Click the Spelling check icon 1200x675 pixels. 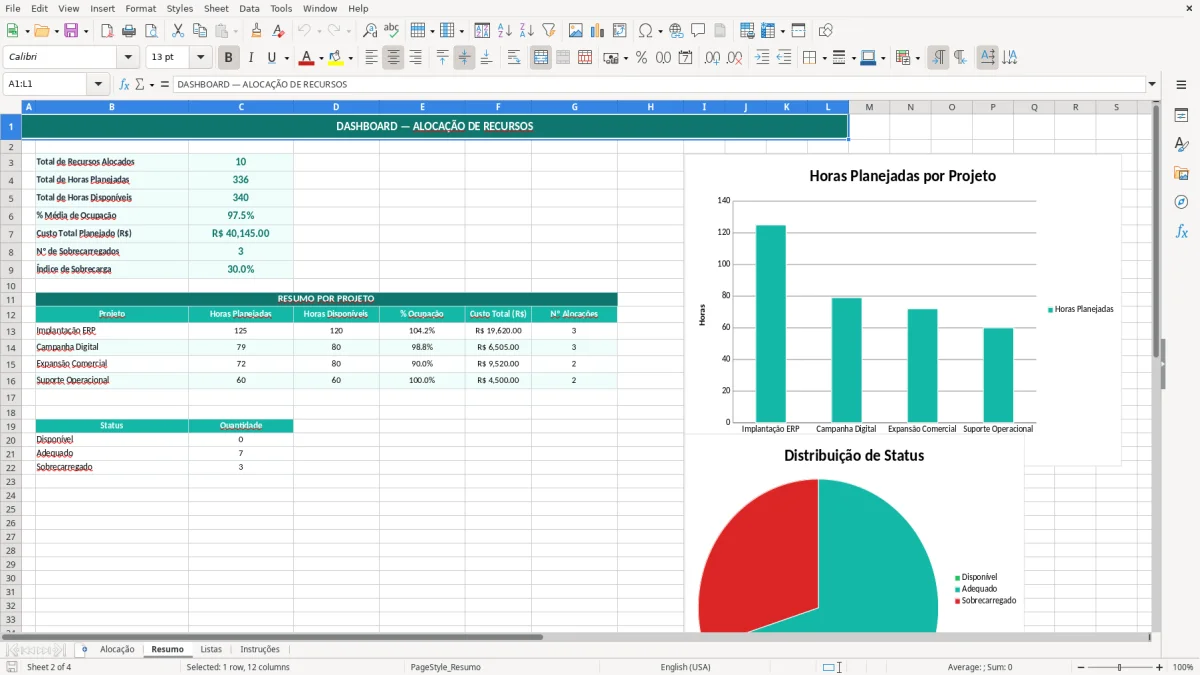click(391, 31)
